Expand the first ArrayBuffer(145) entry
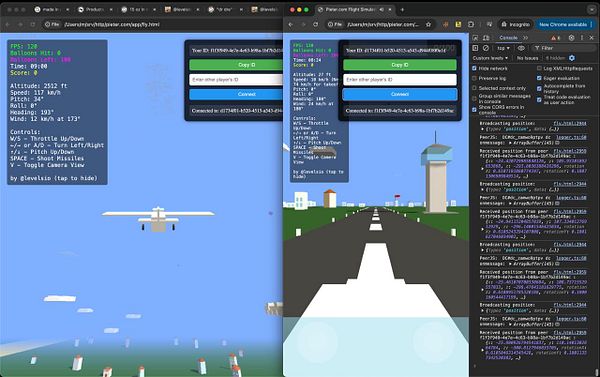The image size is (600, 377). coord(511,143)
